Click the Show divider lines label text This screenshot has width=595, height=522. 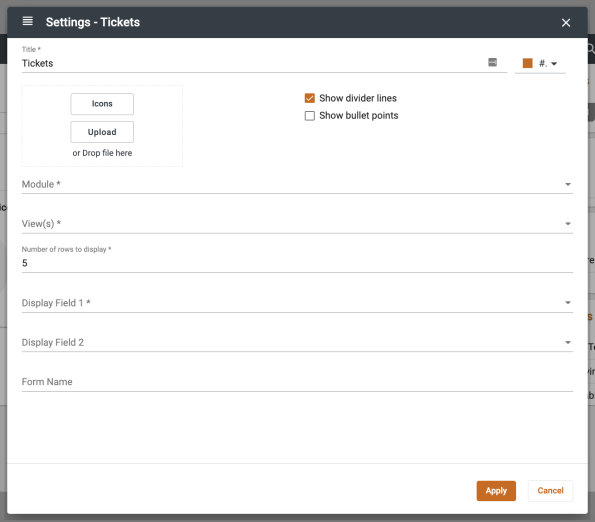tap(358, 98)
